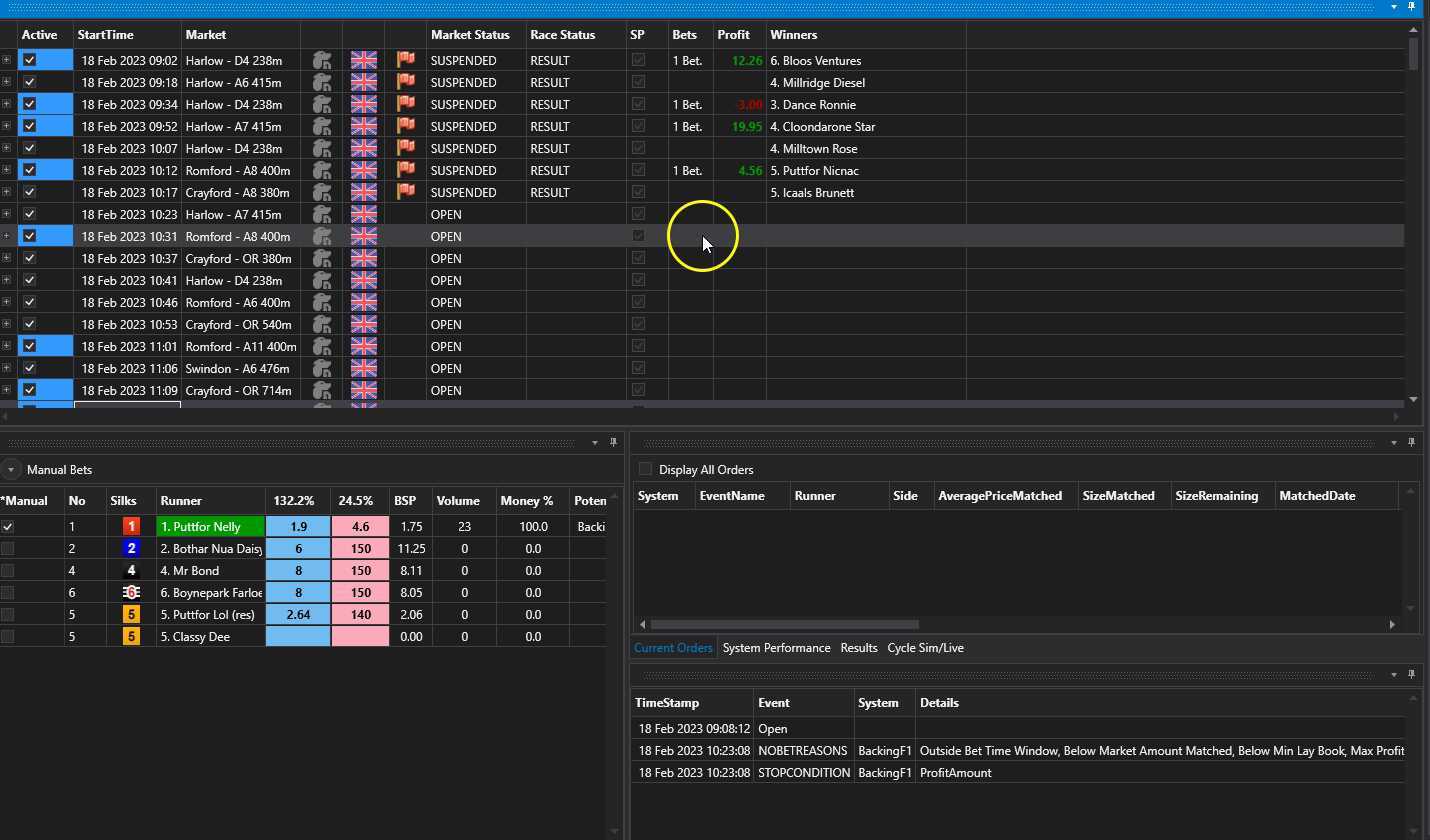Click the pin icon on the Manual Bets panel
This screenshot has width=1430, height=840.
[611, 442]
